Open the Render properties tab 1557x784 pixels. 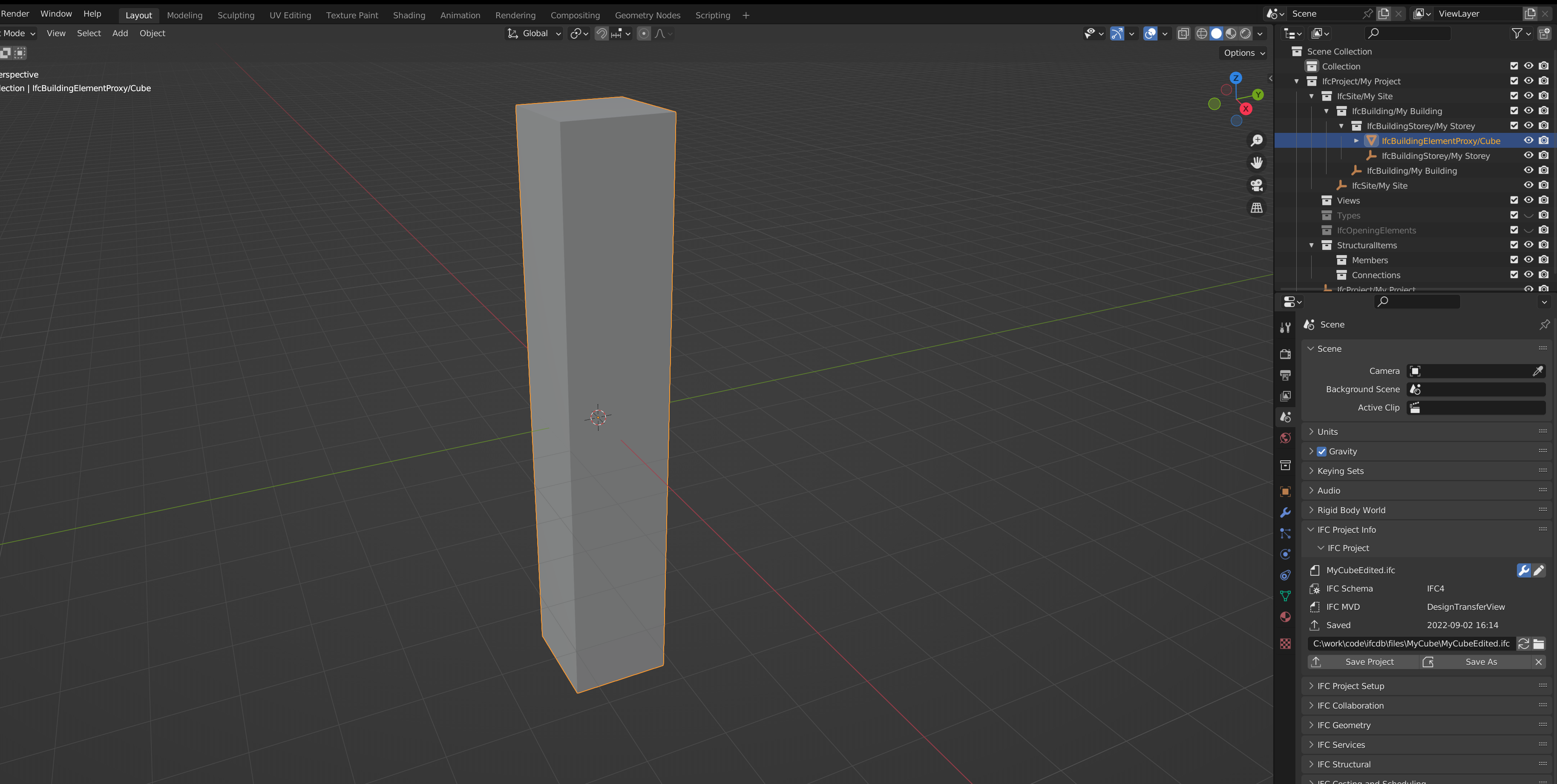pos(1285,354)
